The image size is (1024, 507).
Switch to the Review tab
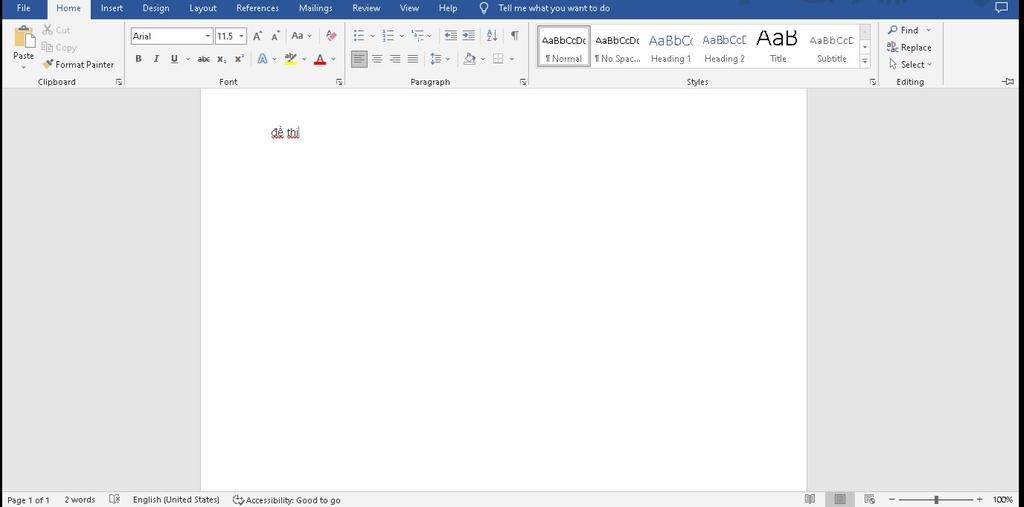(x=366, y=8)
